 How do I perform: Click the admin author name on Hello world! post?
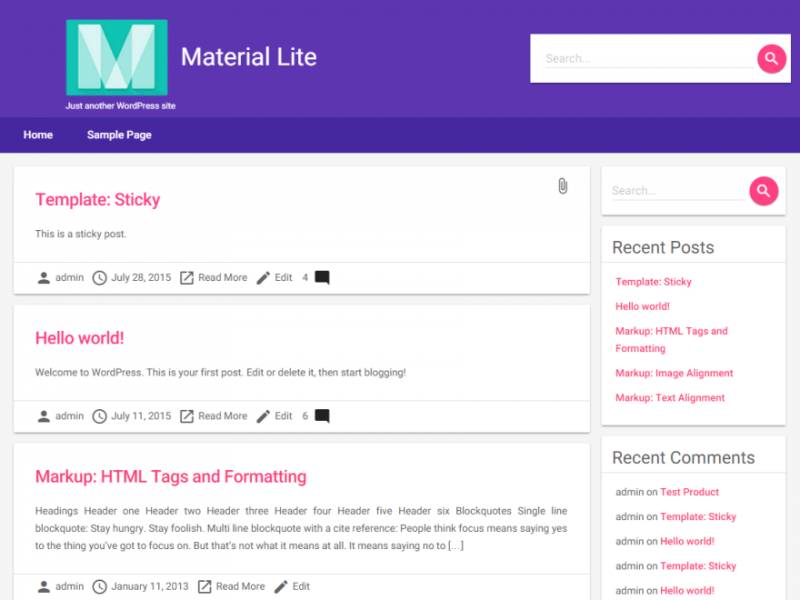(x=69, y=416)
